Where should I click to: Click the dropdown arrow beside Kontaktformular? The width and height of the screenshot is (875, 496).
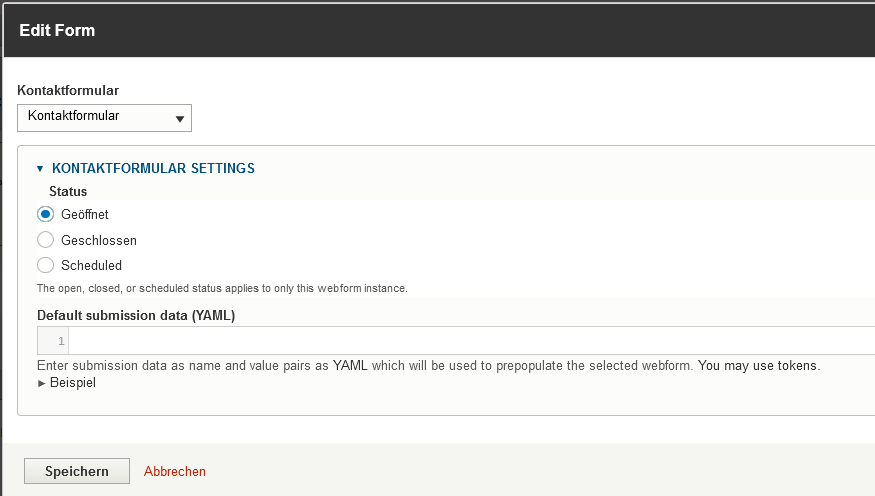click(180, 119)
